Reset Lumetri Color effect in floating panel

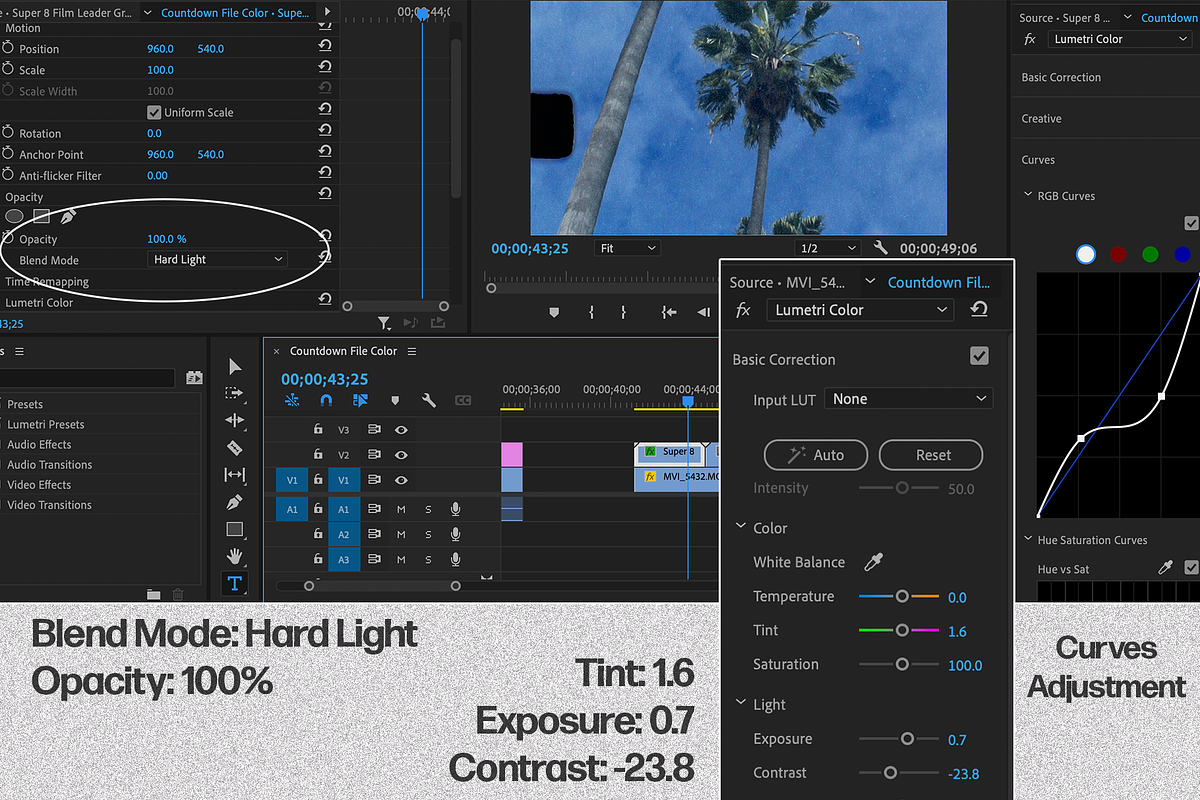[979, 310]
